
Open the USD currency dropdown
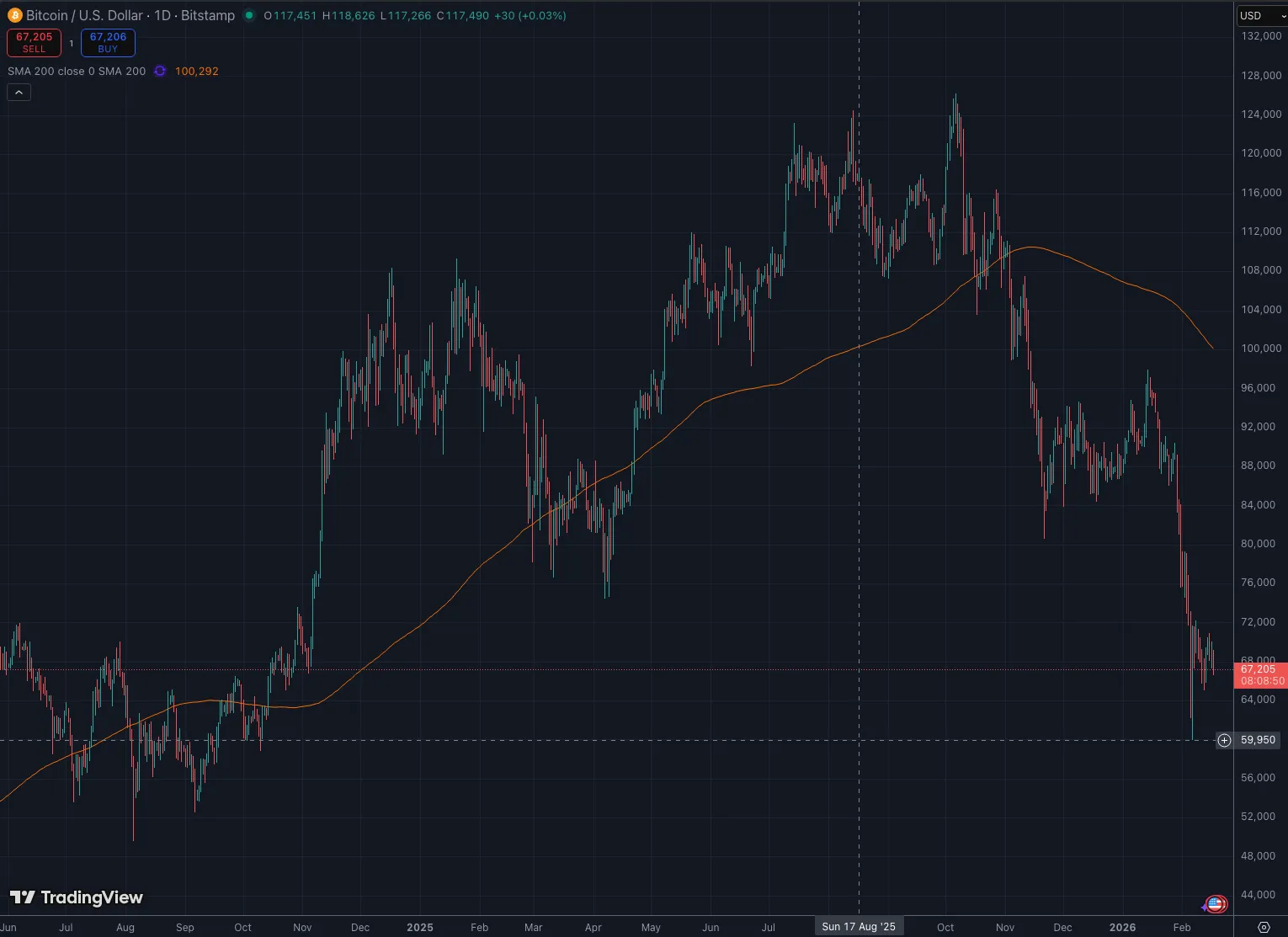point(1260,15)
